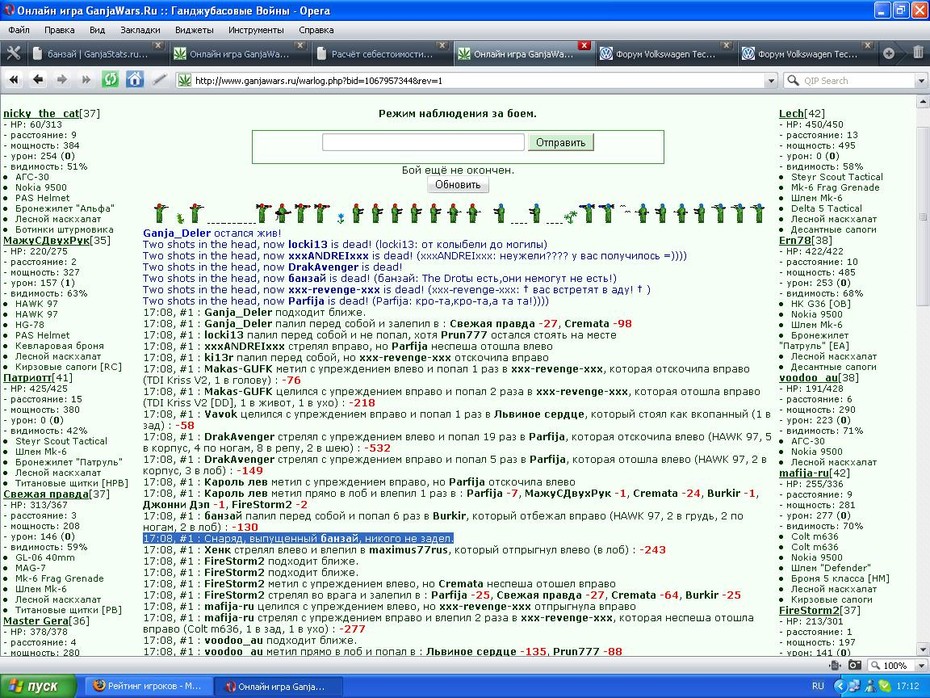930x698 pixels.
Task: Click the chat message input field
Action: 423,142
